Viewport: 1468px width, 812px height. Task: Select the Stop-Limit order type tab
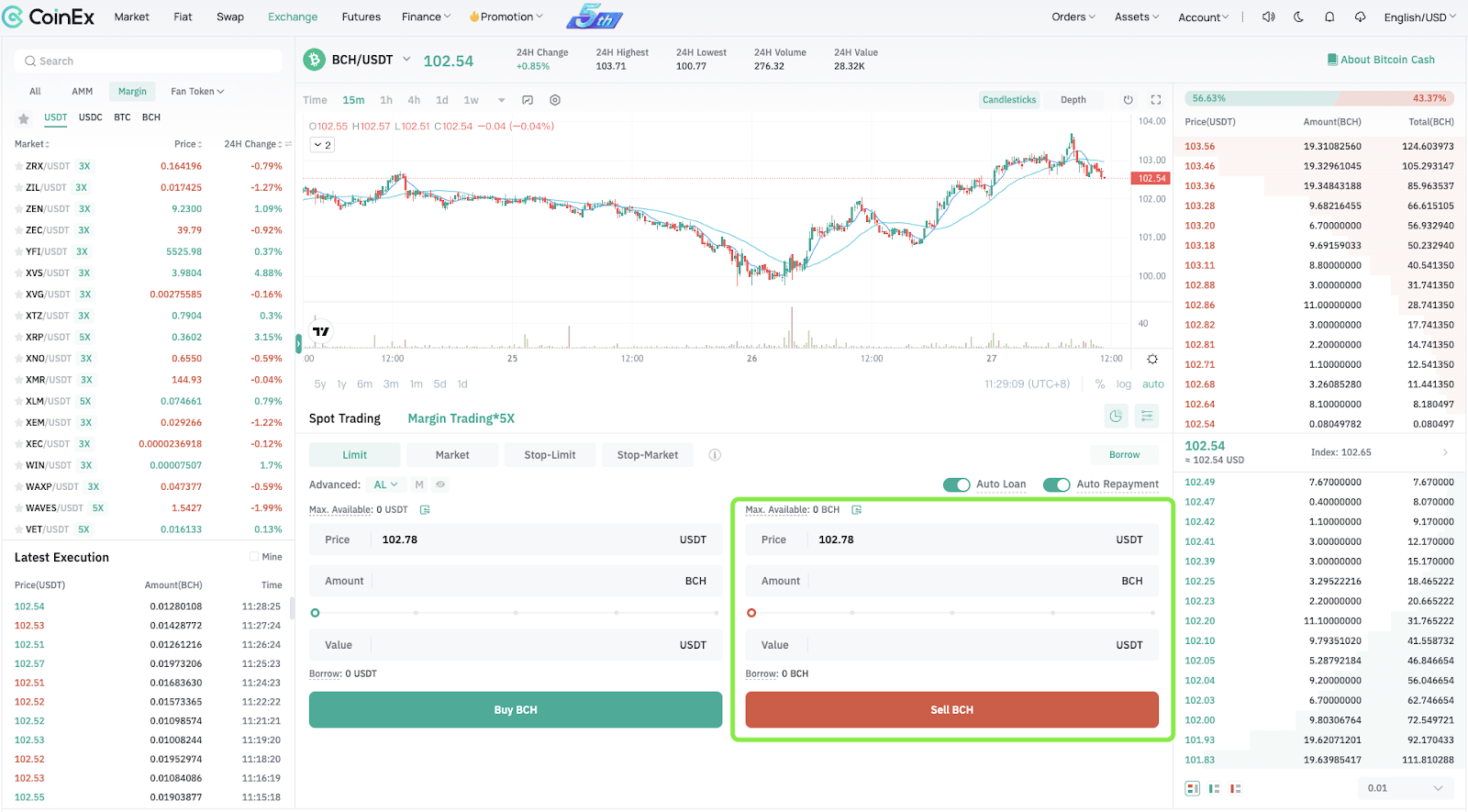pos(550,455)
